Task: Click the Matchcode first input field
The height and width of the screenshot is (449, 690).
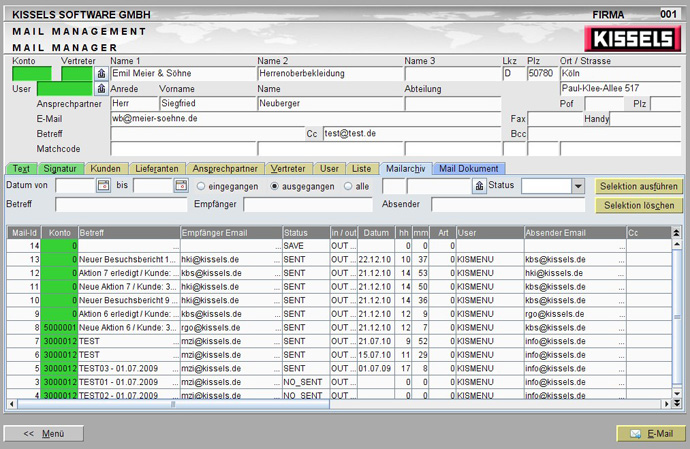Action: (183, 149)
